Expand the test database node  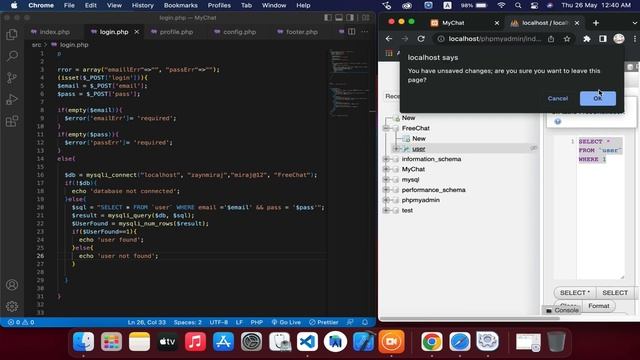pos(386,210)
